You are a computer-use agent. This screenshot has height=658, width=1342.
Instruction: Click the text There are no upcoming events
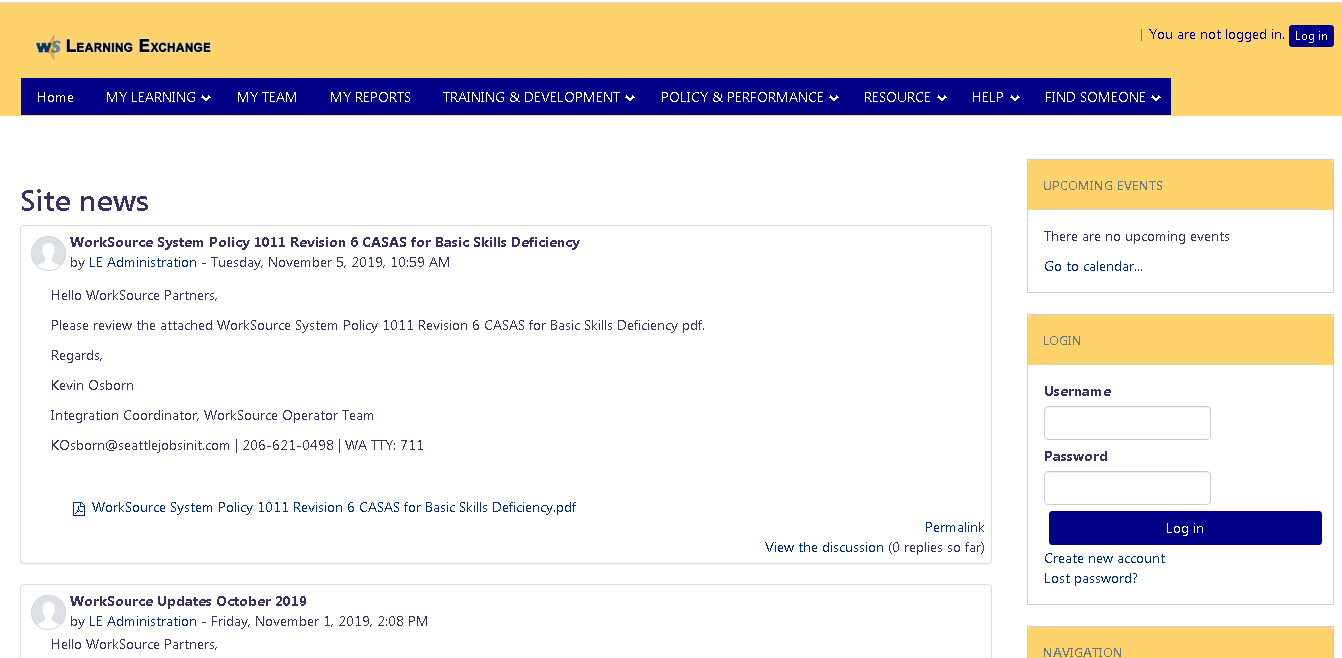tap(1137, 236)
